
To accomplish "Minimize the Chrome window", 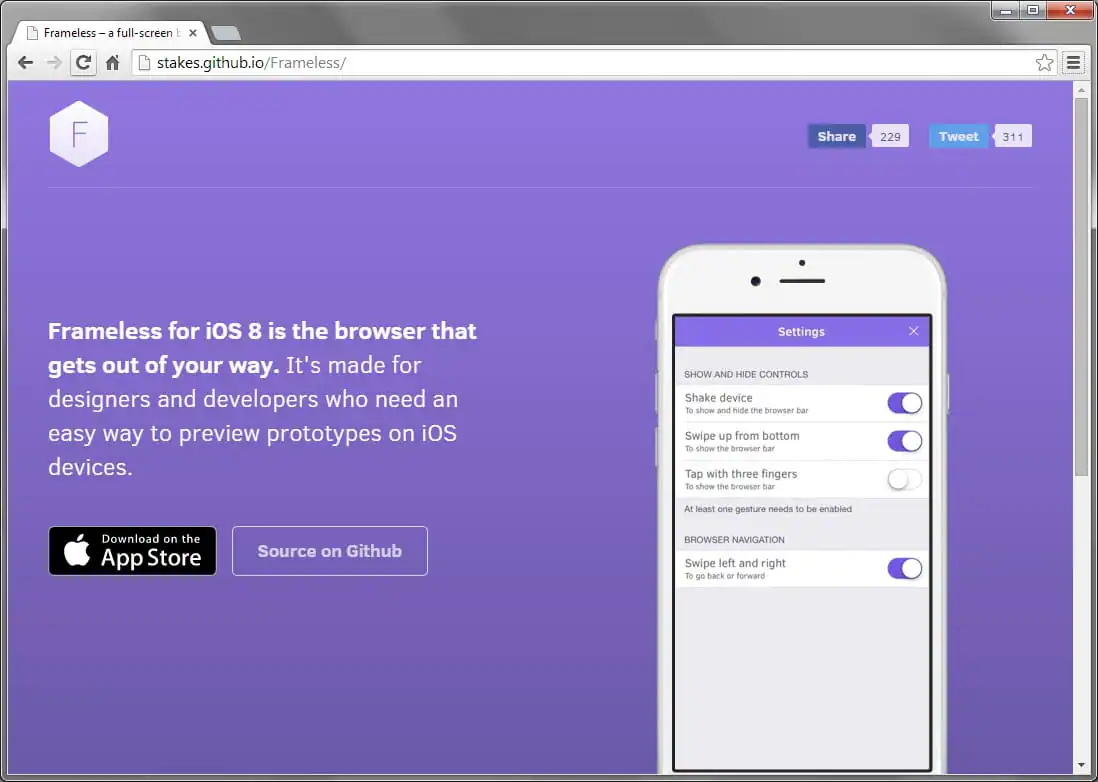I will click(x=1006, y=11).
